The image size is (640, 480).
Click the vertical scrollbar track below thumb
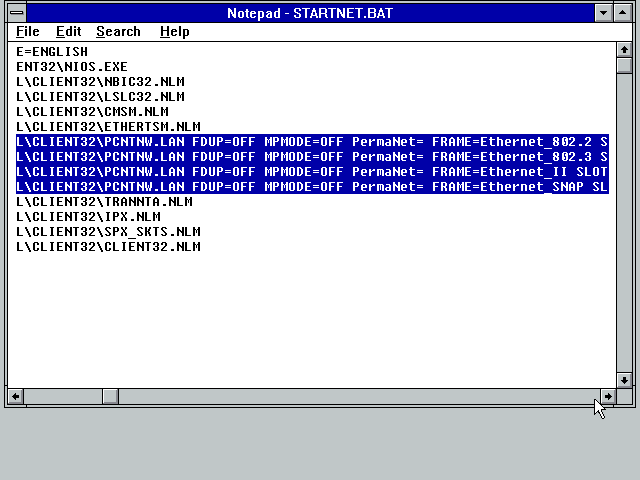coord(624,223)
